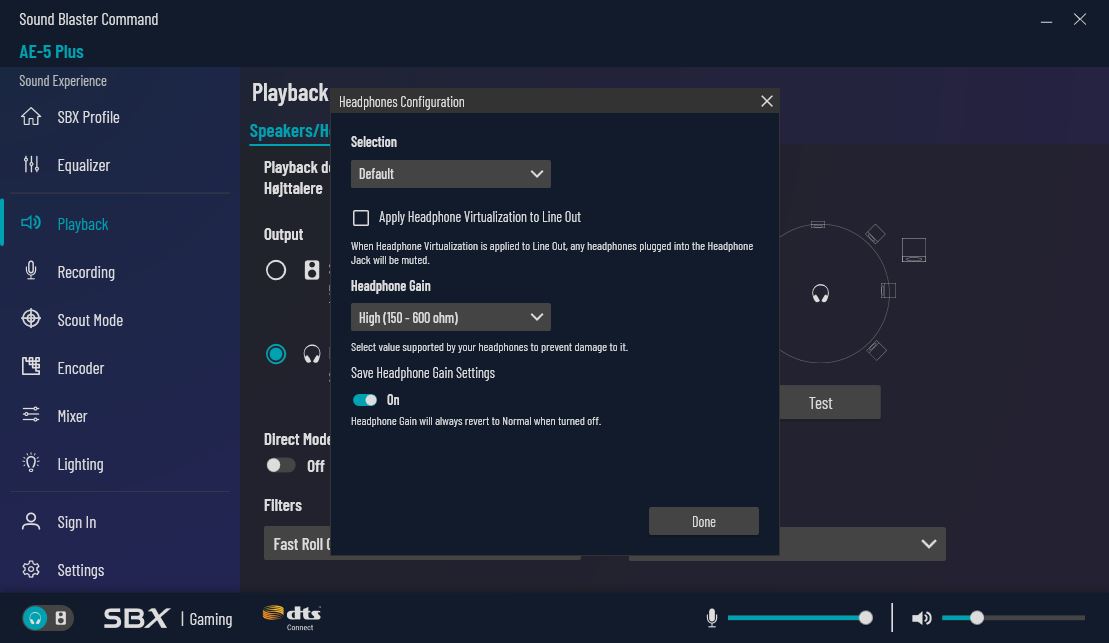Switch headphone/speaker toggle in bottom bar
Image resolution: width=1109 pixels, height=643 pixels.
pos(47,618)
